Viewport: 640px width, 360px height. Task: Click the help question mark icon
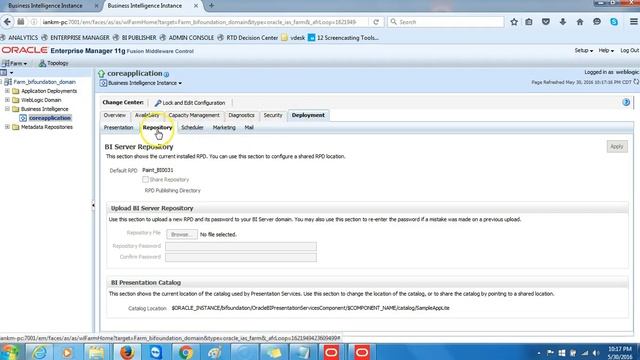tap(626, 102)
